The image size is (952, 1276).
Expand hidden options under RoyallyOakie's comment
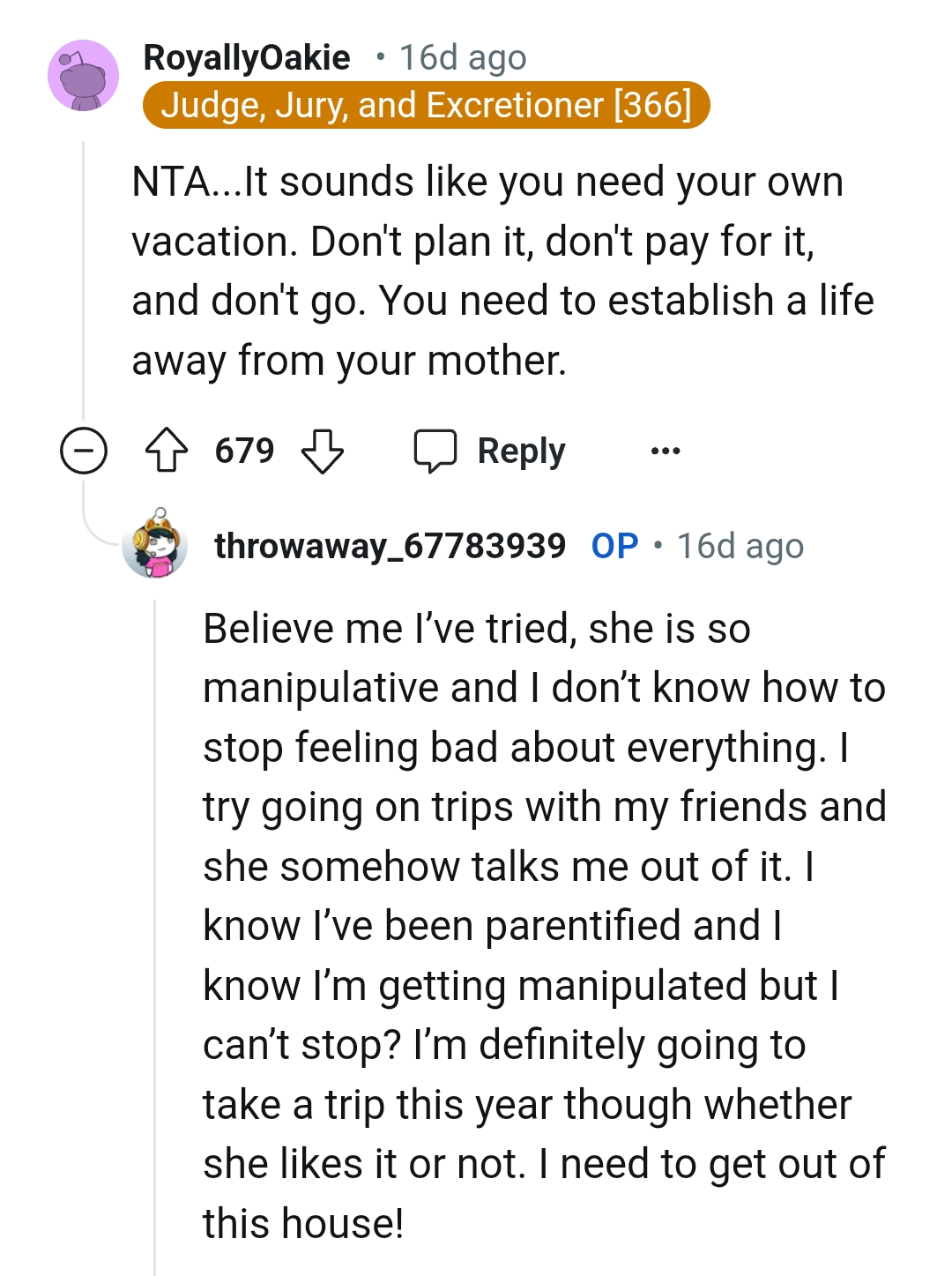pos(666,450)
